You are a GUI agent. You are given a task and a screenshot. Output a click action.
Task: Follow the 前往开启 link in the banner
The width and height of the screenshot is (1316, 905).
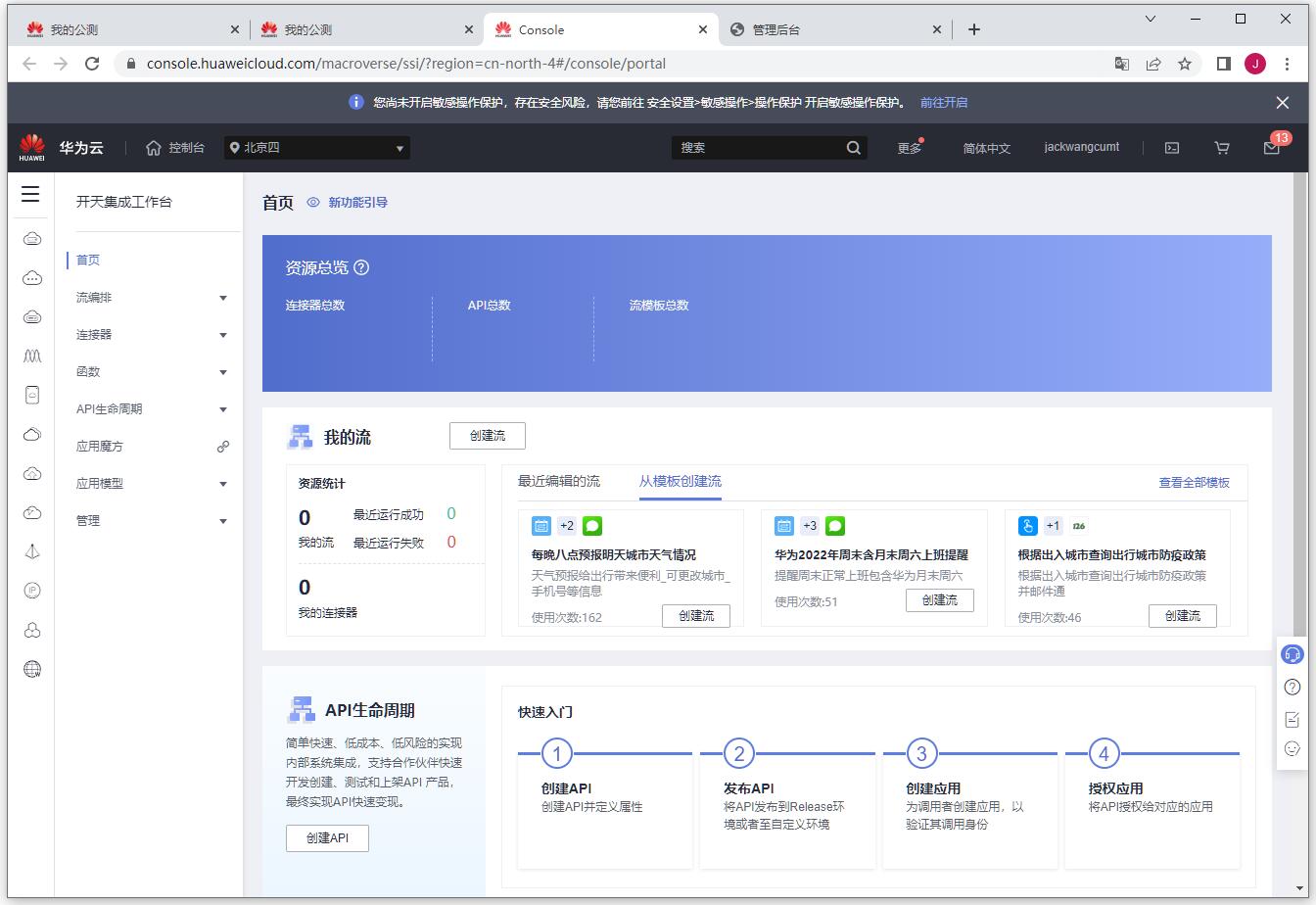pos(944,102)
